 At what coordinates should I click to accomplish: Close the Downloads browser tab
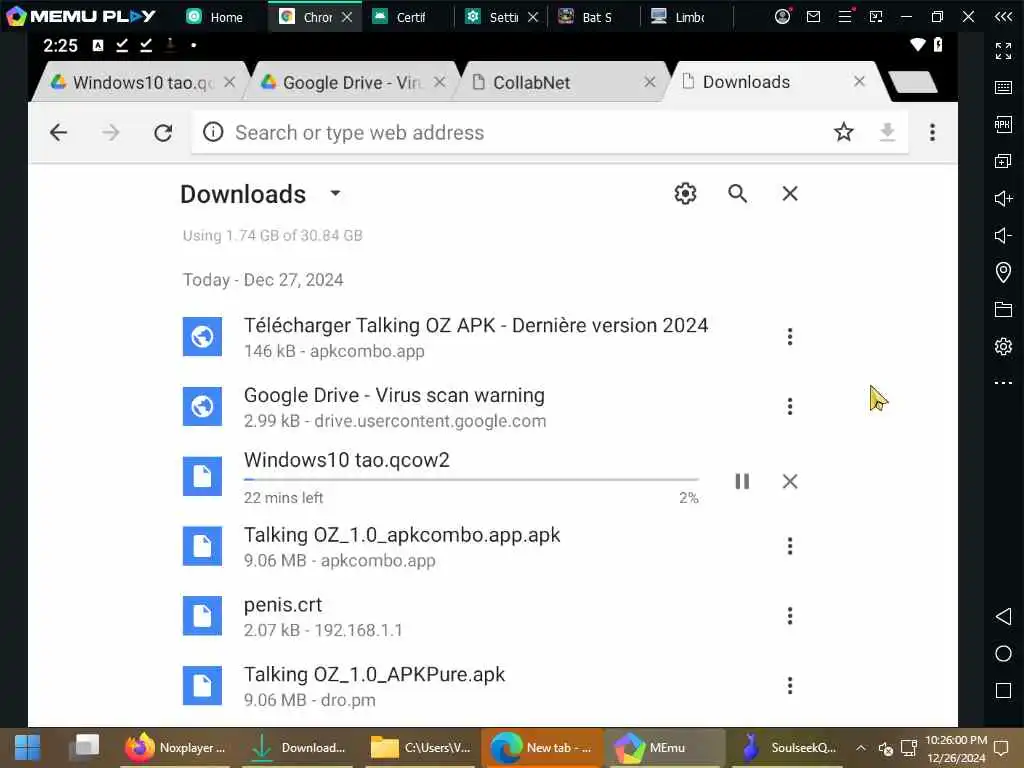(x=859, y=82)
